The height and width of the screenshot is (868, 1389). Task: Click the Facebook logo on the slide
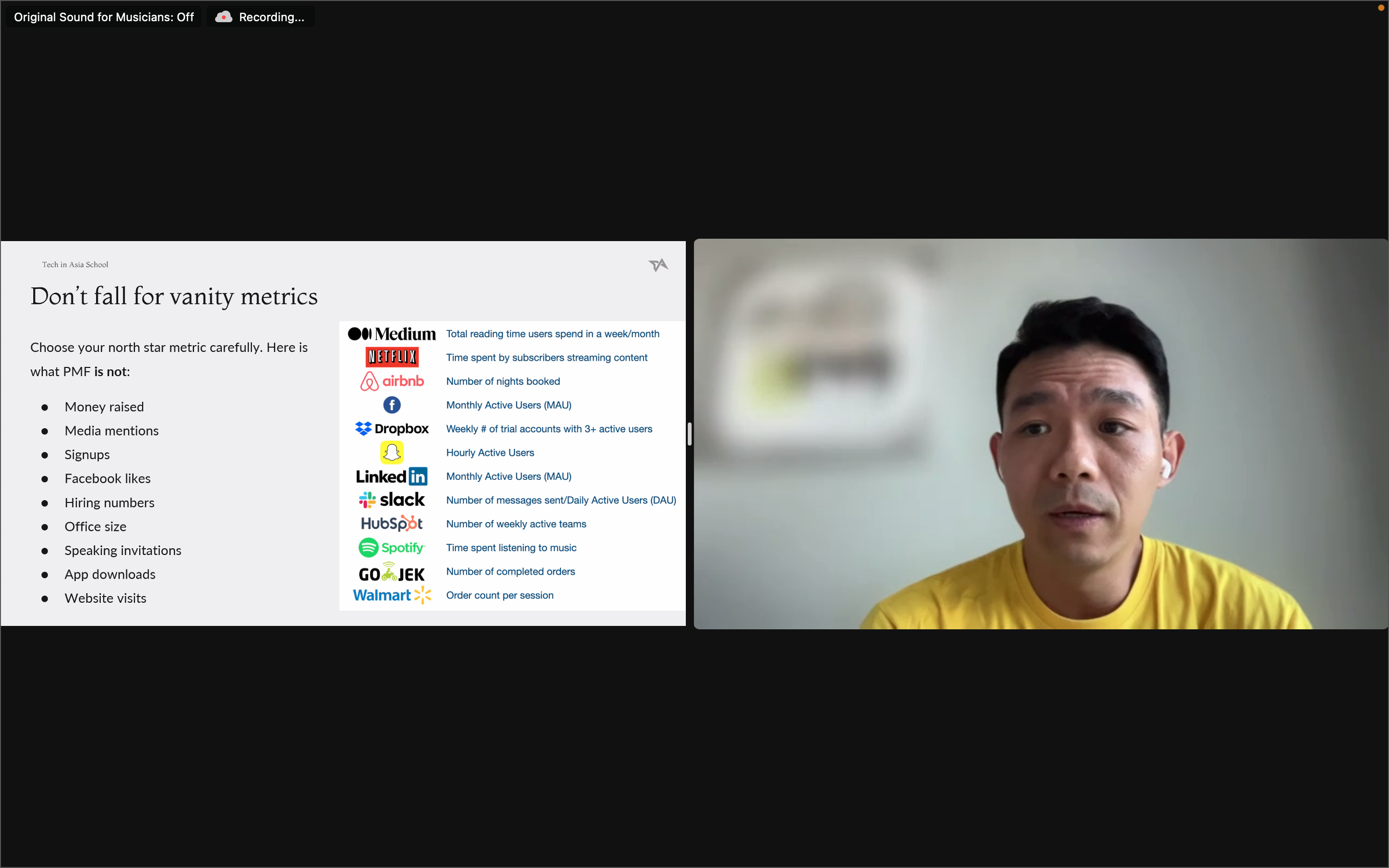(x=392, y=405)
